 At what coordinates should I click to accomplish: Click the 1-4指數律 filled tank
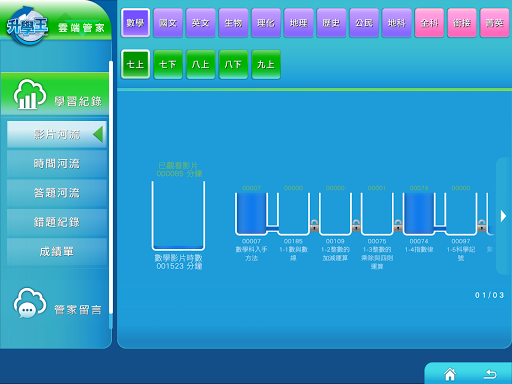(419, 214)
